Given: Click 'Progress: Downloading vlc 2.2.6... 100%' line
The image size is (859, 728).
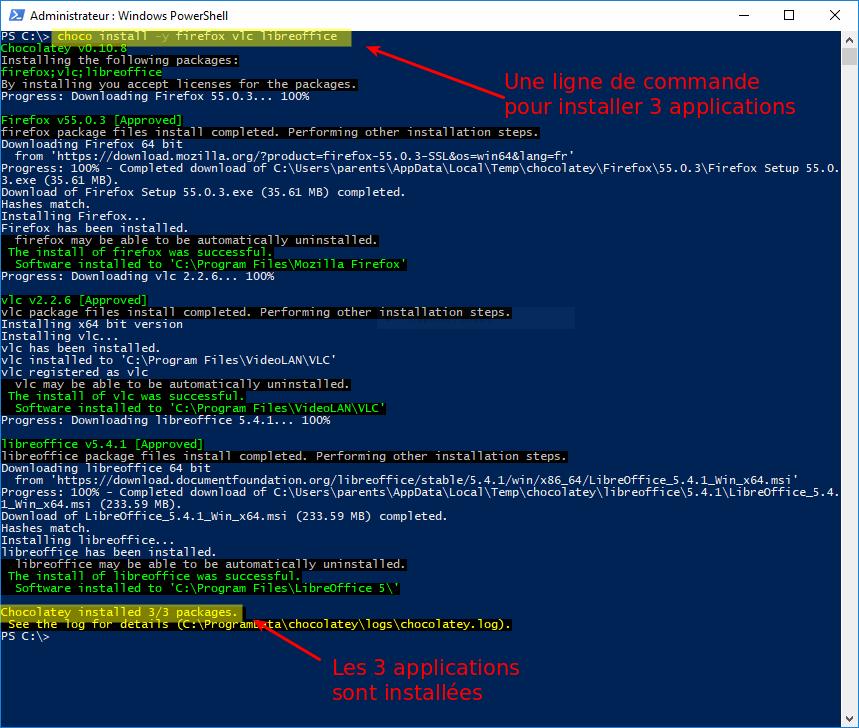Looking at the screenshot, I should pos(138,277).
